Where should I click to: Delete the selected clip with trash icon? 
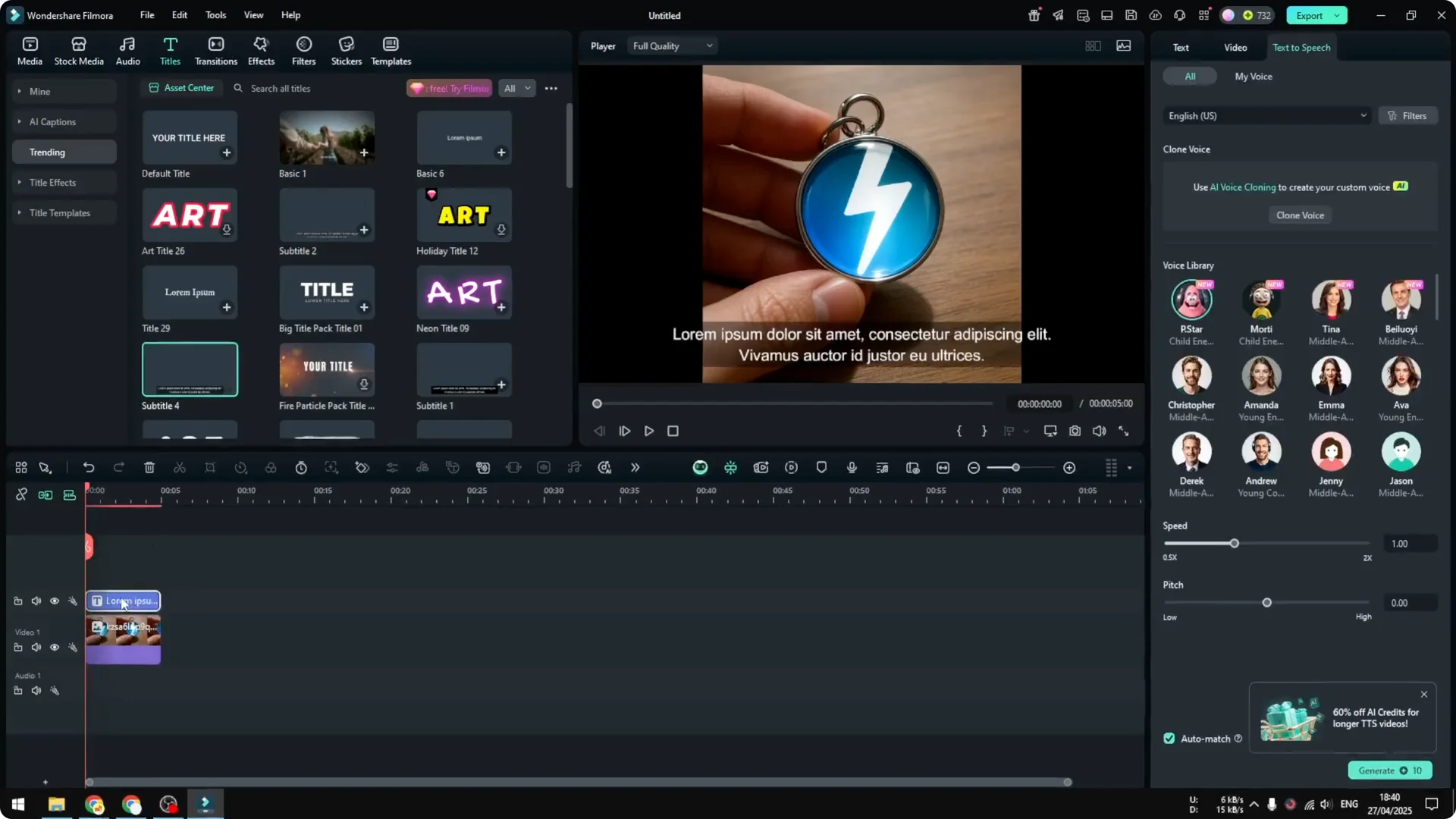tap(149, 467)
